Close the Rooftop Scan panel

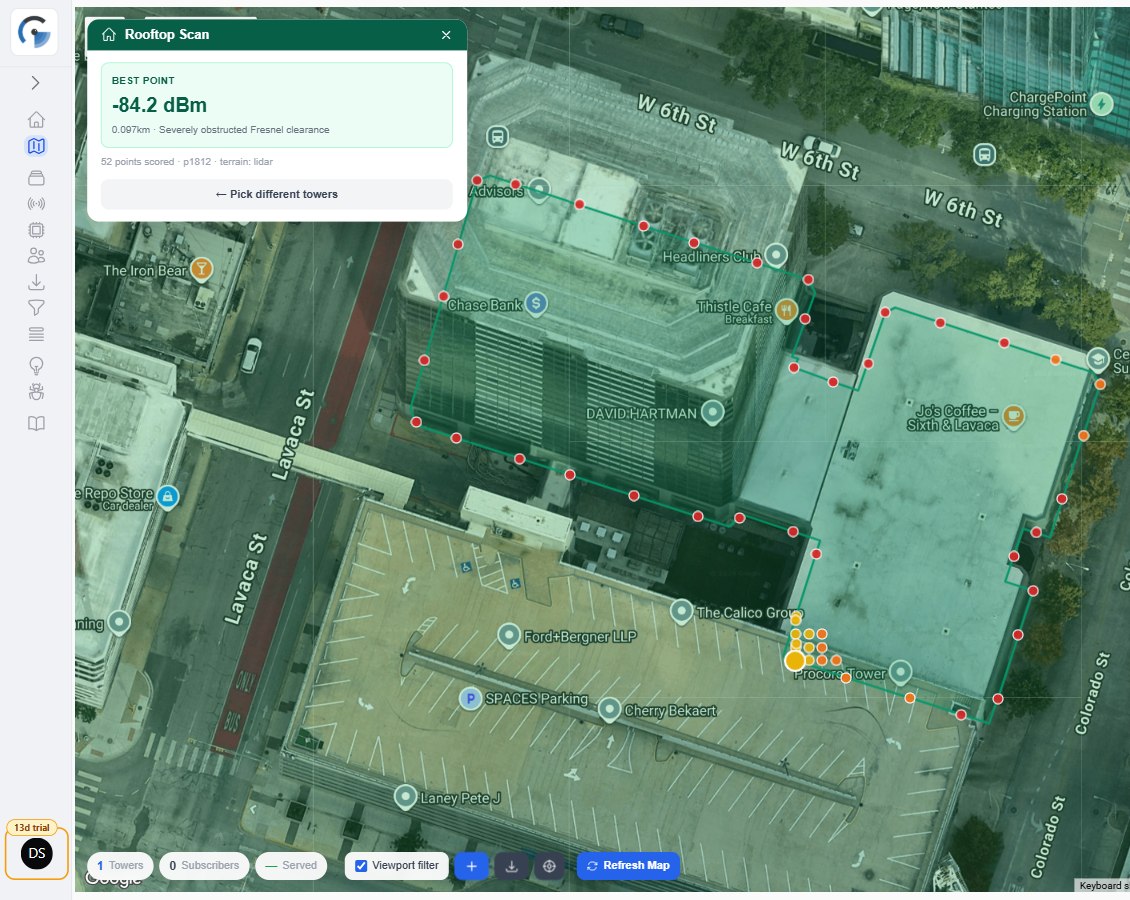[x=446, y=35]
